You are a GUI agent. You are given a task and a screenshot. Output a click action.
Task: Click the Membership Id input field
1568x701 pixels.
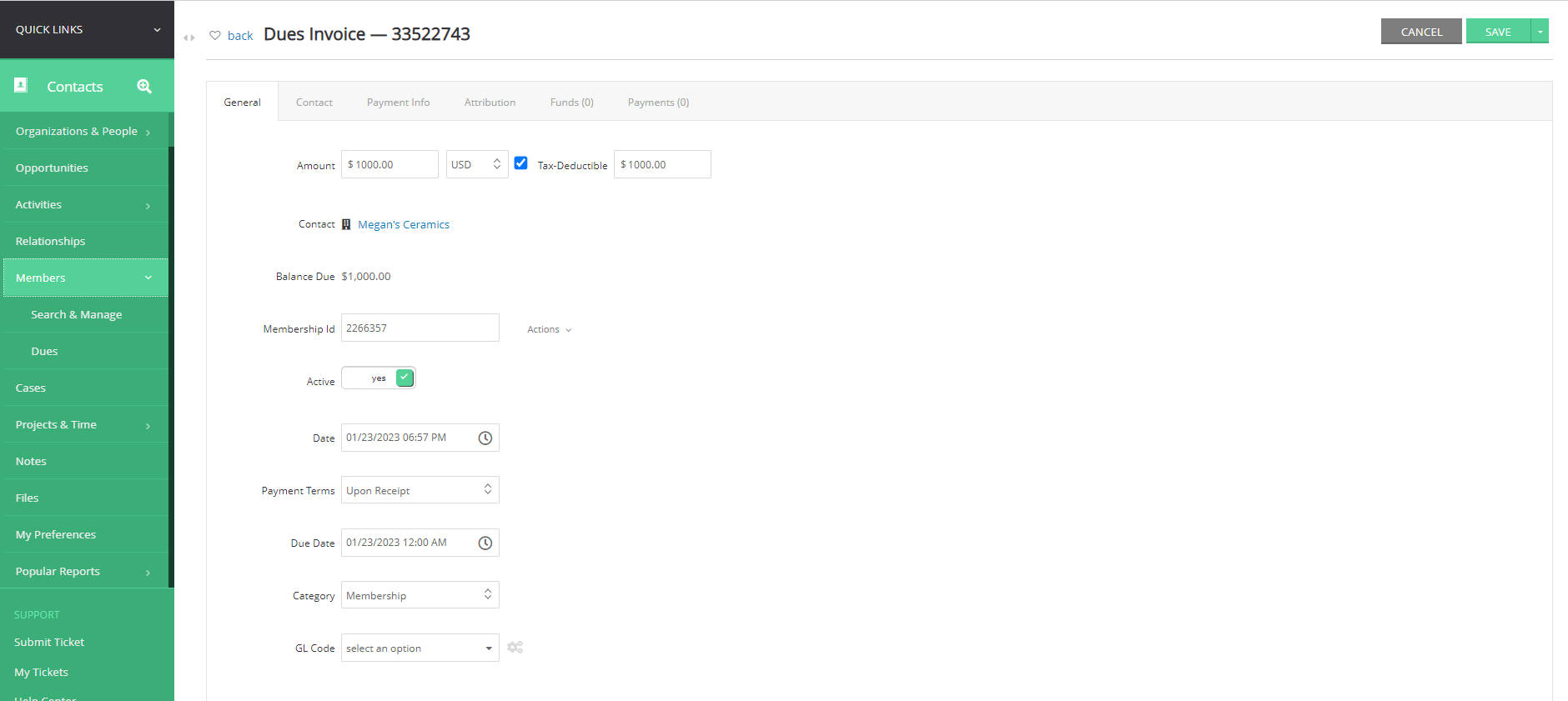click(x=420, y=328)
